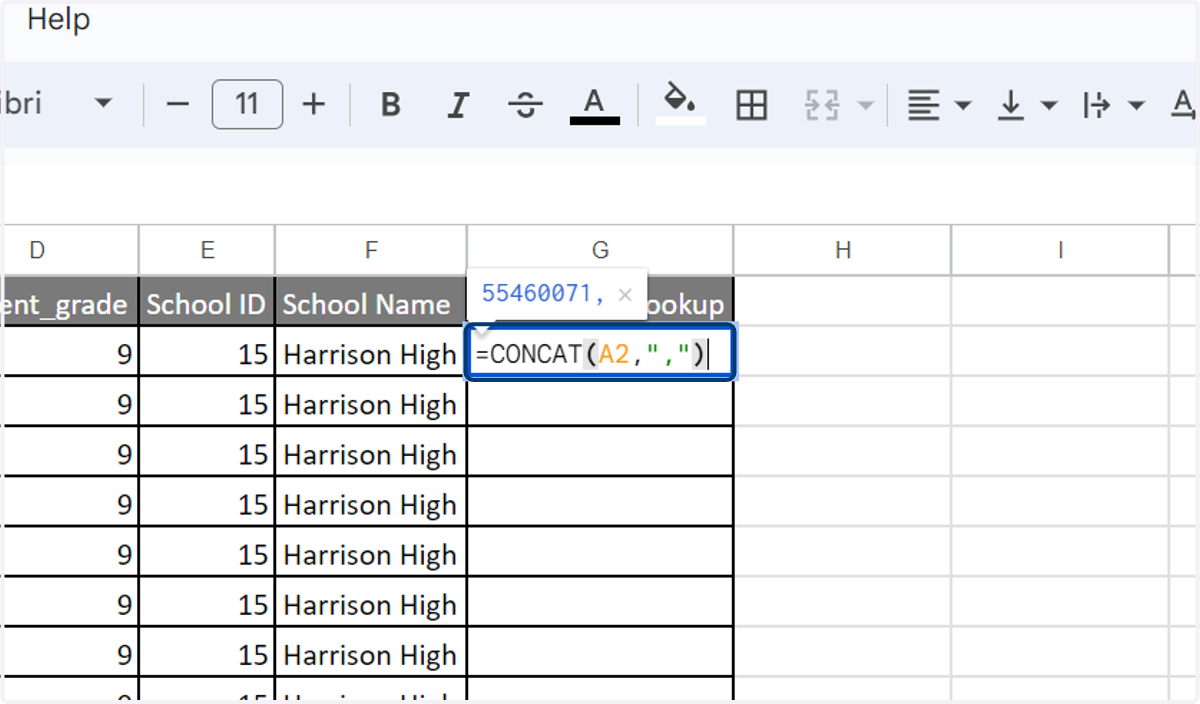1200x704 pixels.
Task: Click the text rotation icon
Action: pyautogui.click(x=1184, y=104)
